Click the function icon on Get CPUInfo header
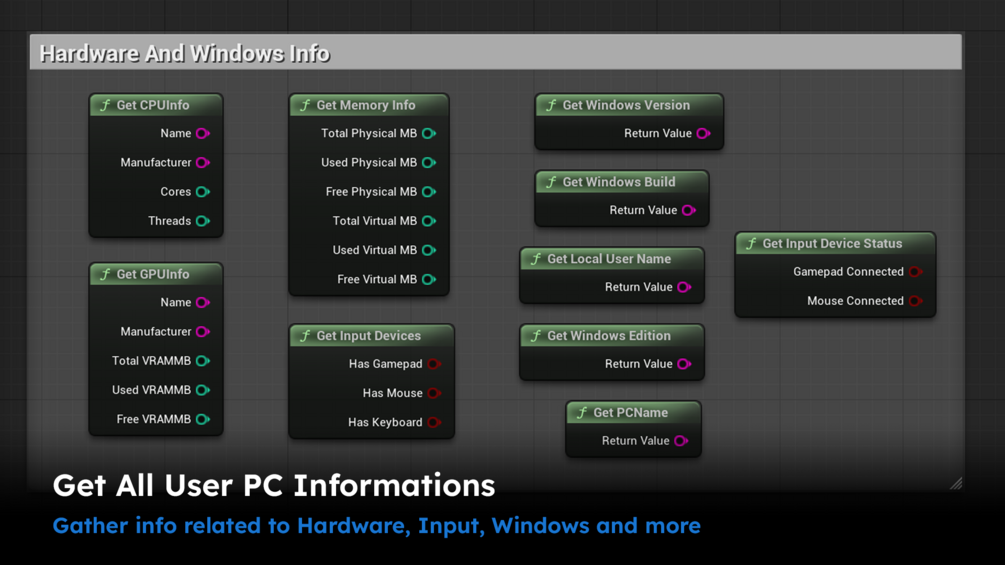This screenshot has width=1005, height=565. coord(106,105)
